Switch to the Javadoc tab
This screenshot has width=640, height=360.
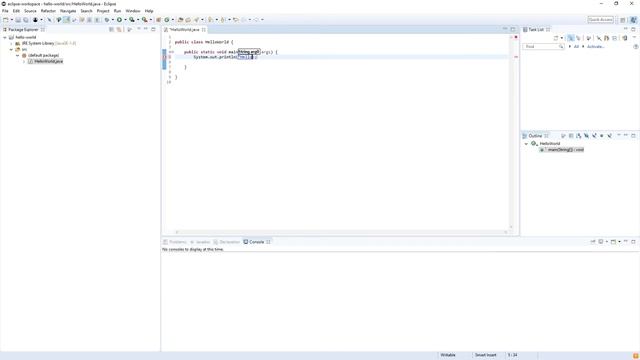(200, 242)
